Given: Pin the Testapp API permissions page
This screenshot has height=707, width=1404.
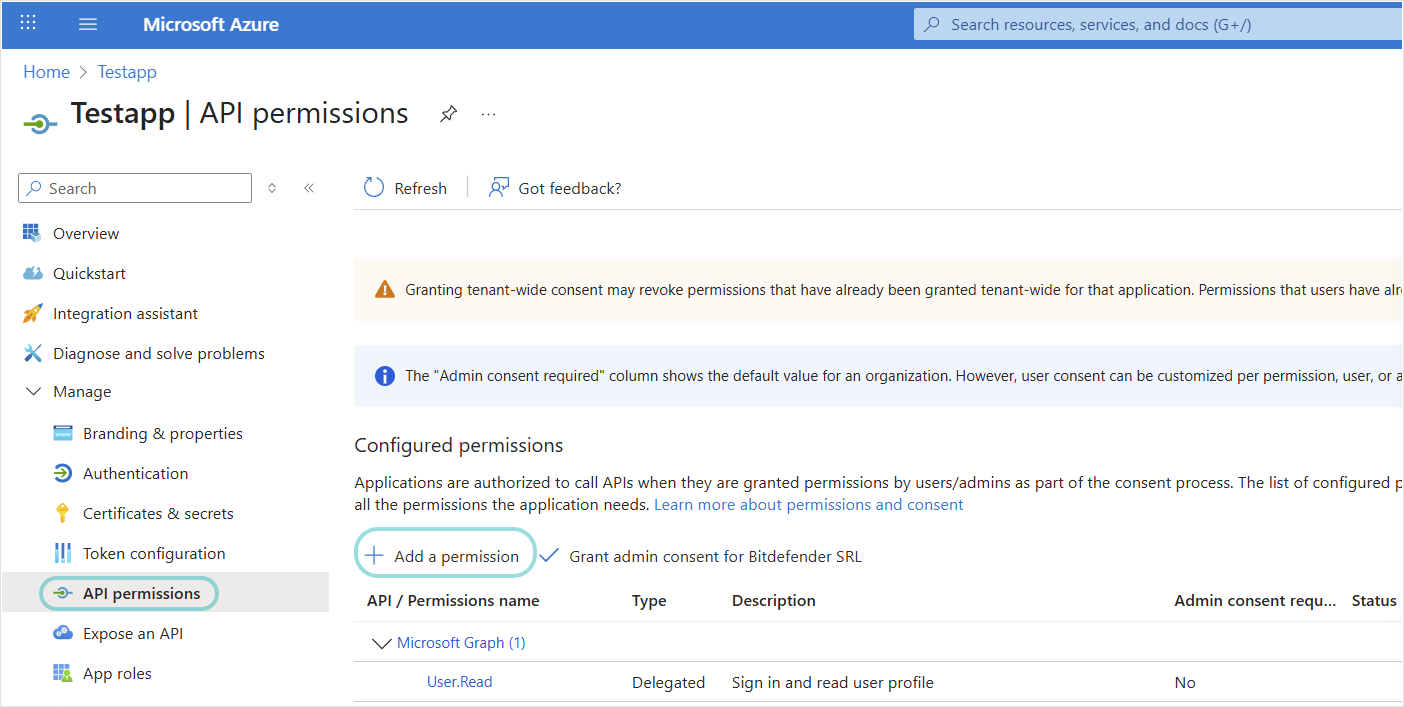Looking at the screenshot, I should [x=449, y=114].
